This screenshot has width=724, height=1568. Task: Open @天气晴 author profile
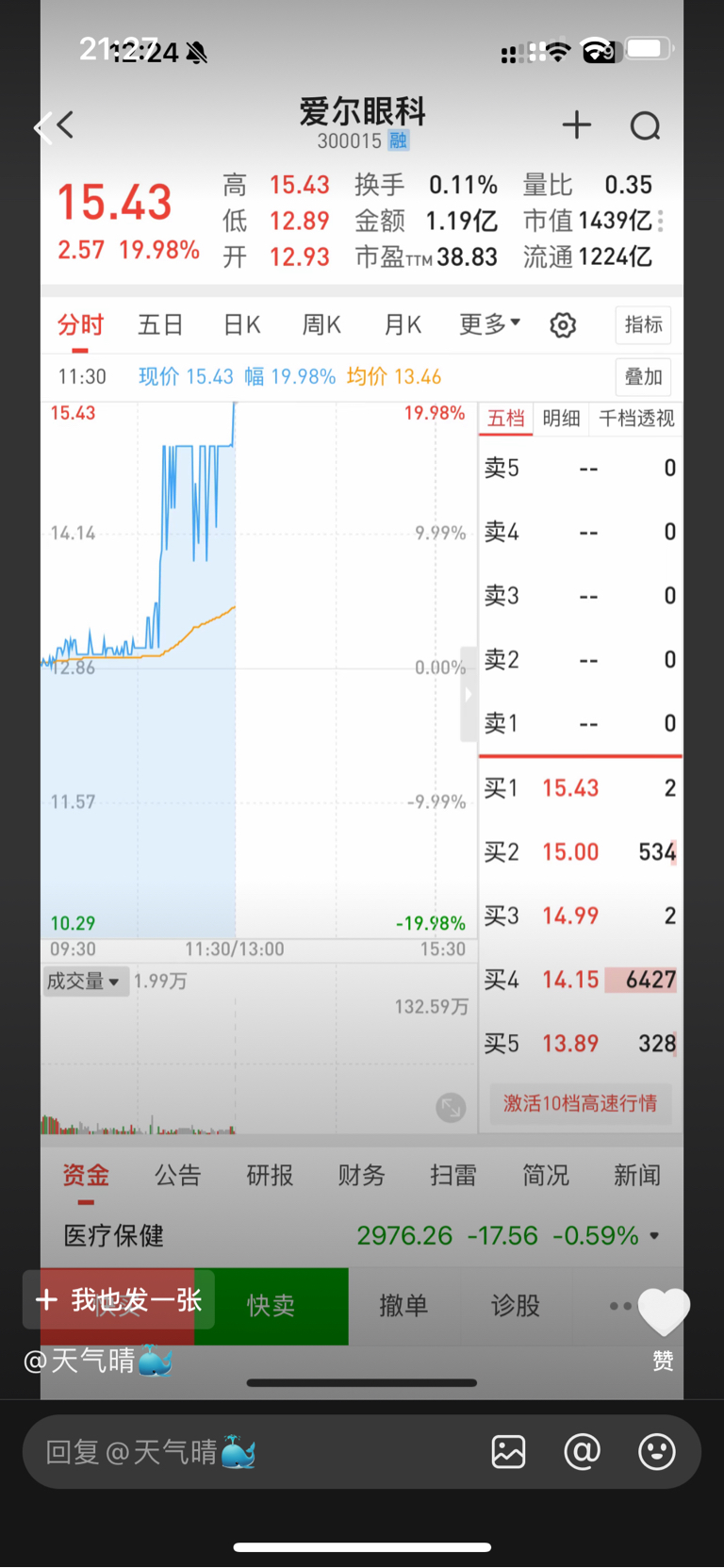point(98,1361)
